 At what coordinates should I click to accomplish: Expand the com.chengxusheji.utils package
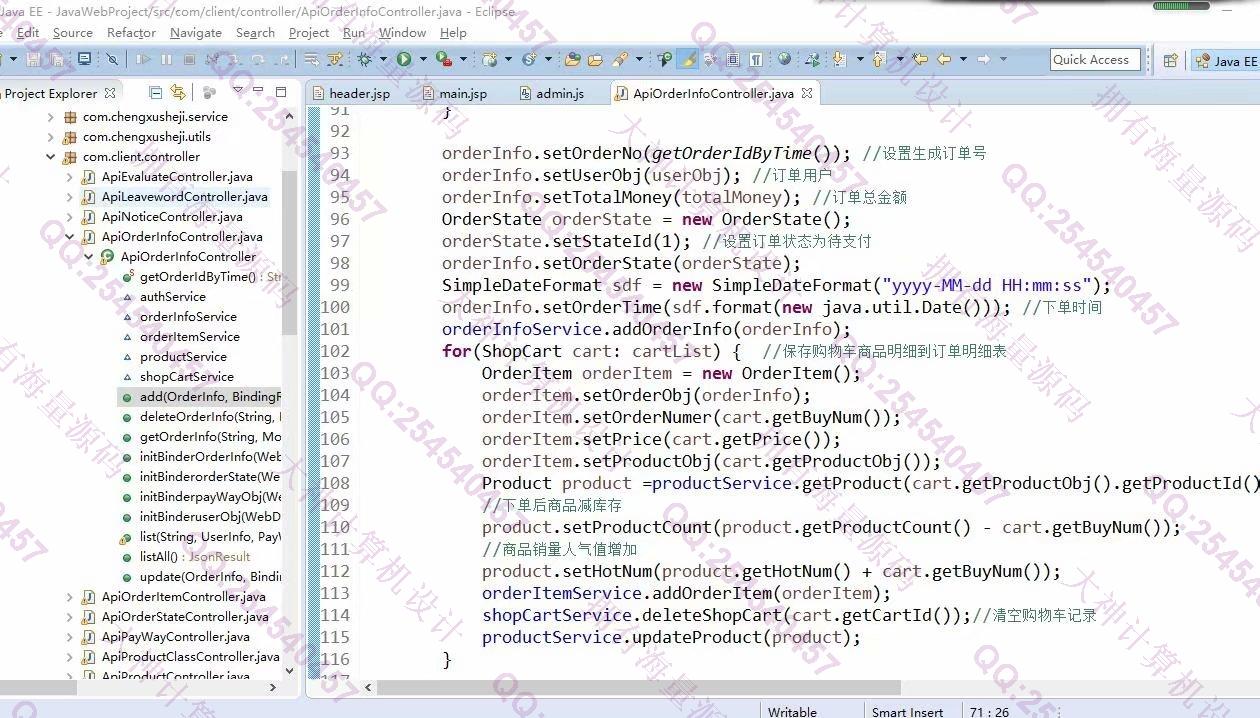coord(51,137)
